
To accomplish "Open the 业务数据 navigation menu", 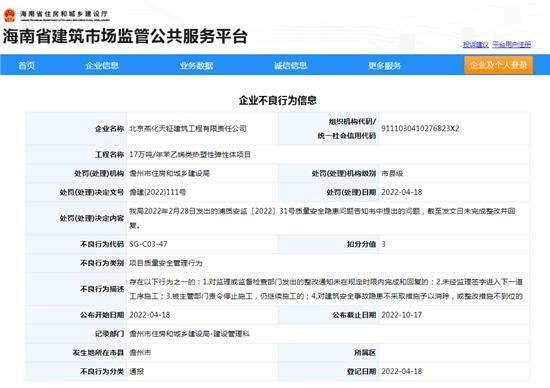I will (196, 65).
